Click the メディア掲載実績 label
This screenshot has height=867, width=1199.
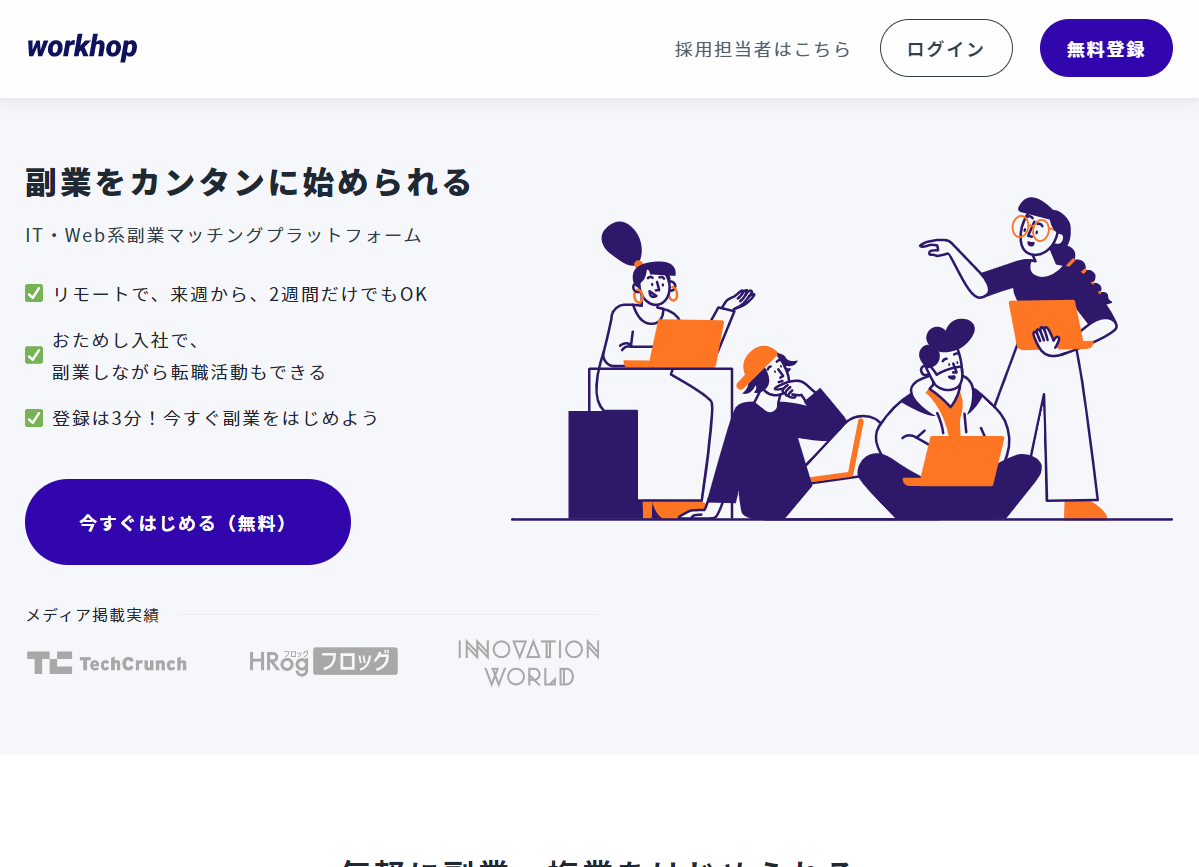click(x=93, y=615)
